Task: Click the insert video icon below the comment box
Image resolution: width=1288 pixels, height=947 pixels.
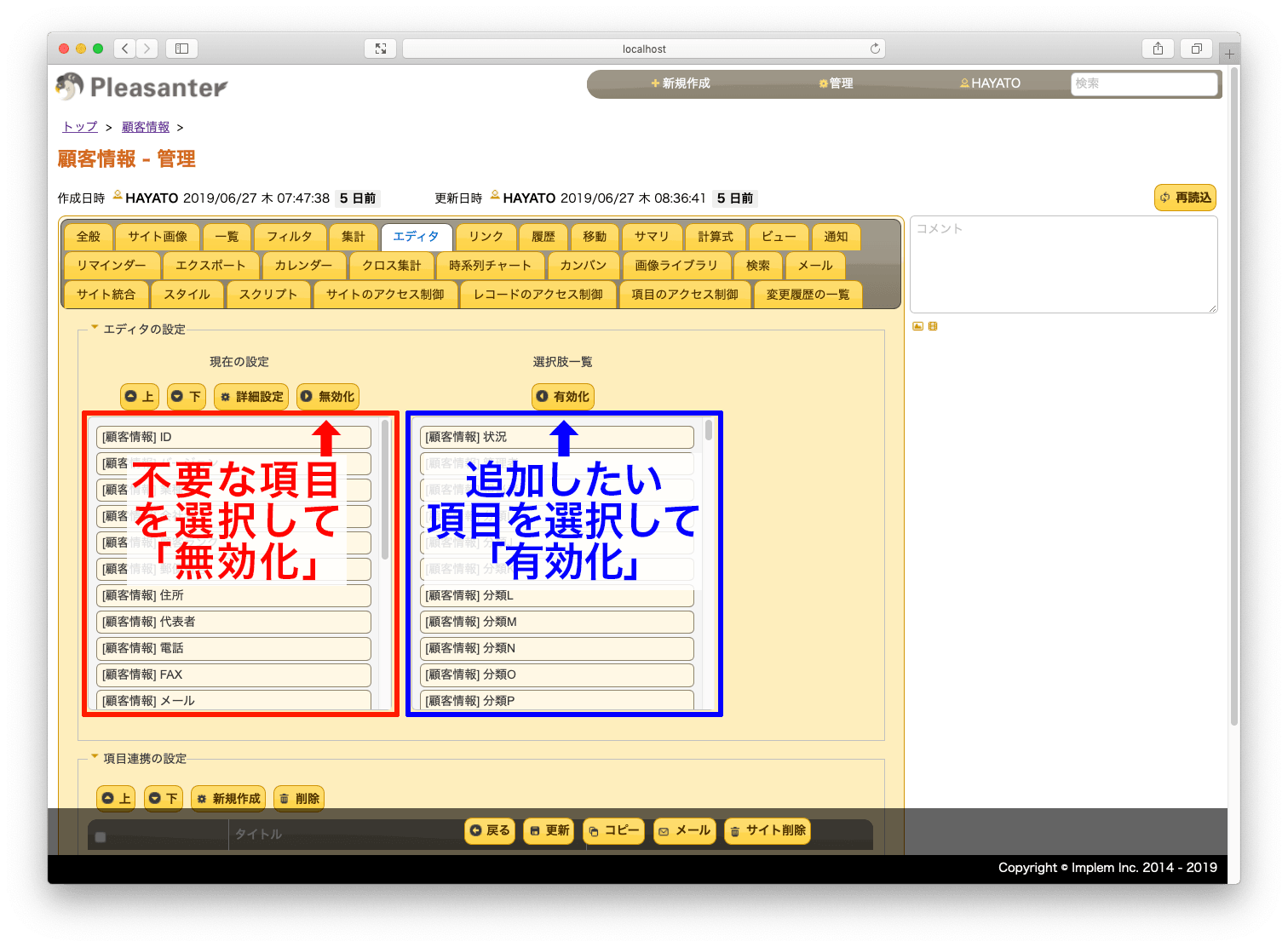Action: pos(933,326)
